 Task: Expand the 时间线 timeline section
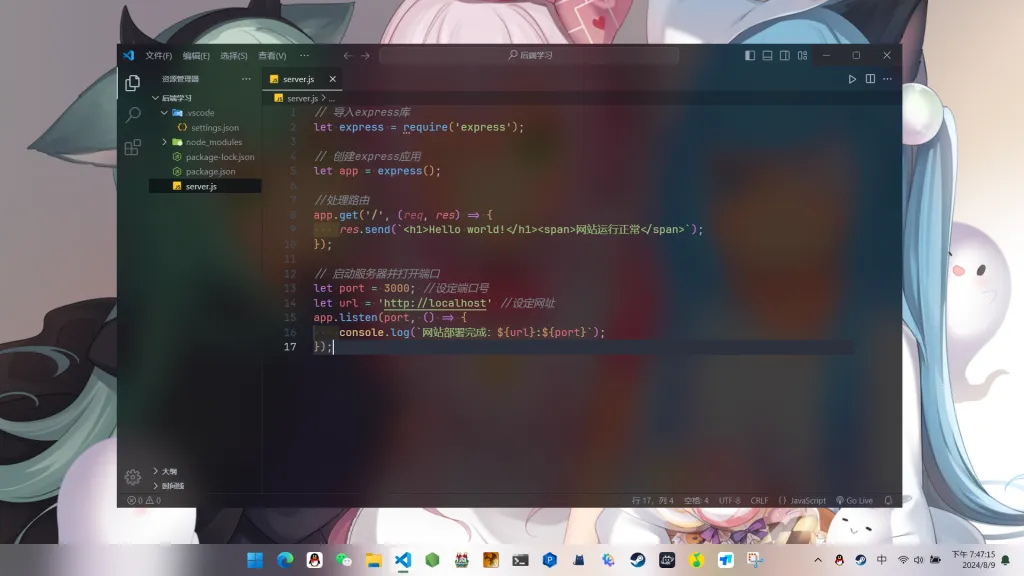pyautogui.click(x=172, y=486)
